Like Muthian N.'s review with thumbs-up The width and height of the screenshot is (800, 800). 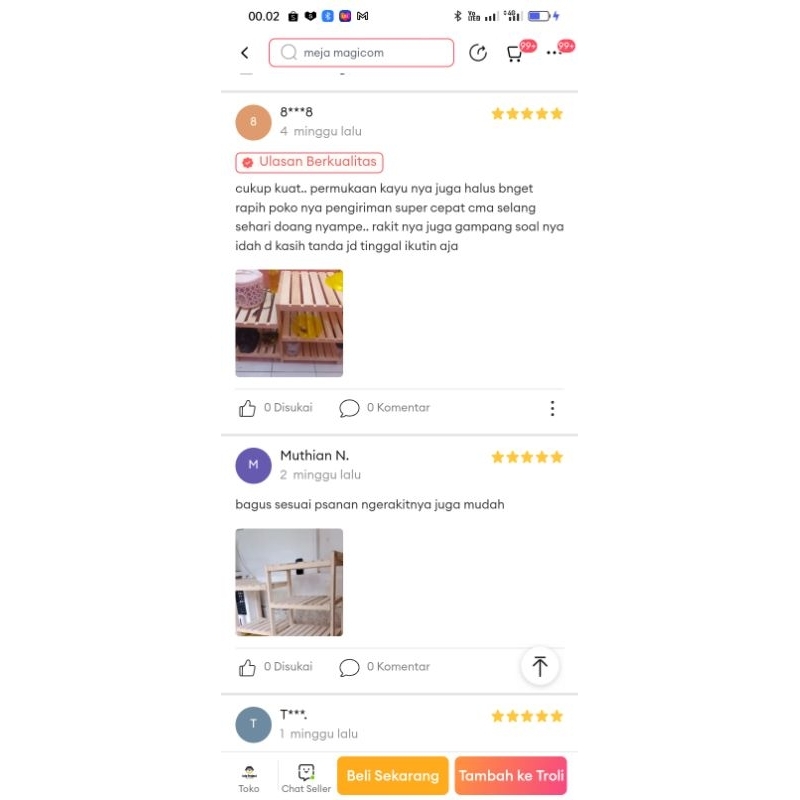point(247,667)
